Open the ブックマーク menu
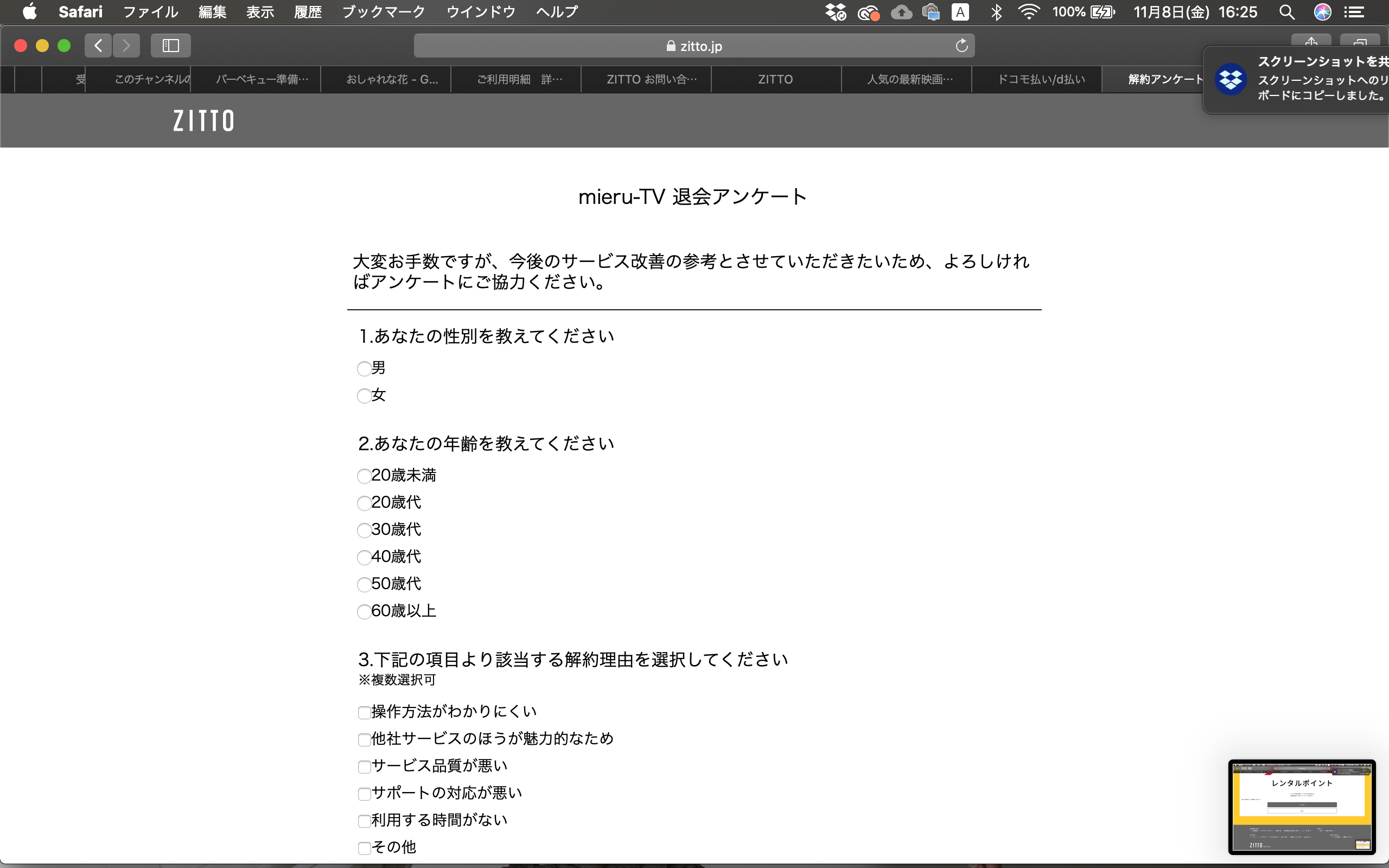The image size is (1389, 868). click(x=384, y=12)
